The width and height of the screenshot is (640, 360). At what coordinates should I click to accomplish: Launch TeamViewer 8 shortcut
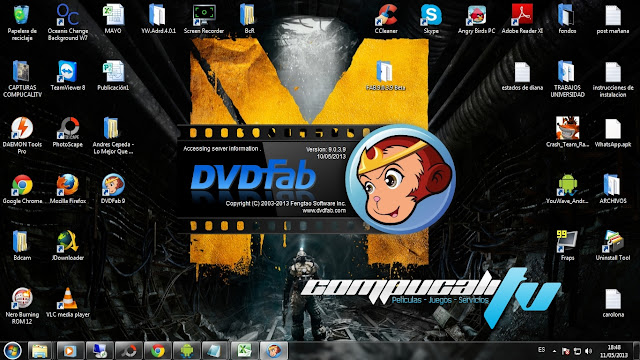pyautogui.click(x=67, y=71)
